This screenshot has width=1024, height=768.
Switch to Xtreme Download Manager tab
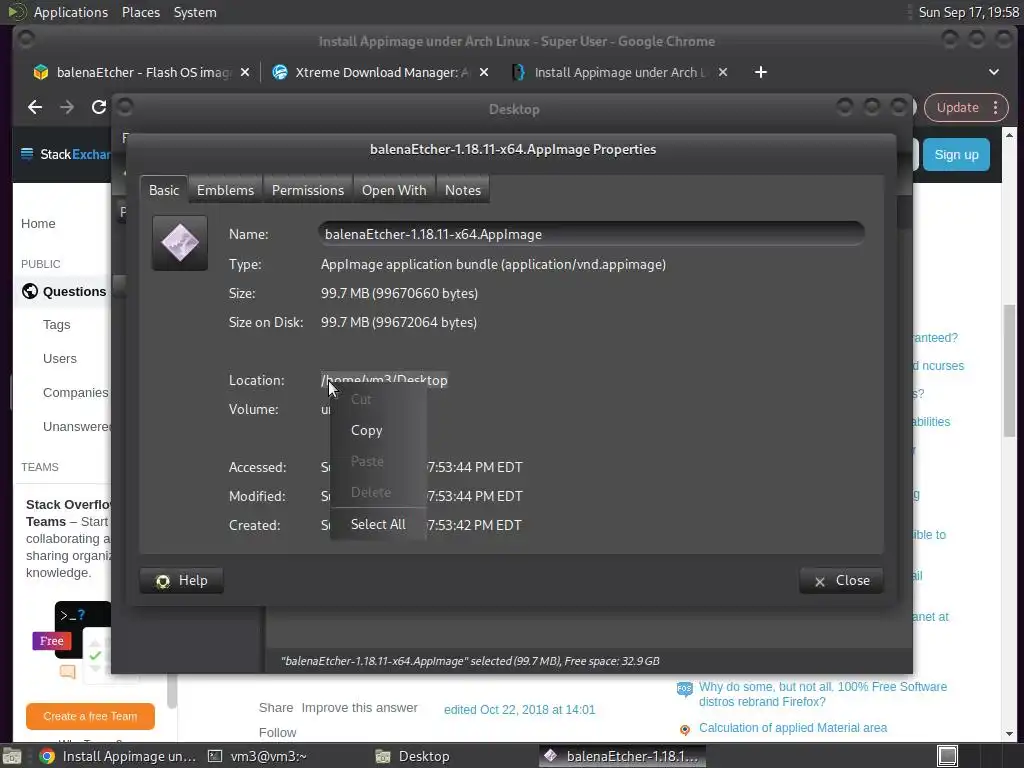(x=380, y=72)
